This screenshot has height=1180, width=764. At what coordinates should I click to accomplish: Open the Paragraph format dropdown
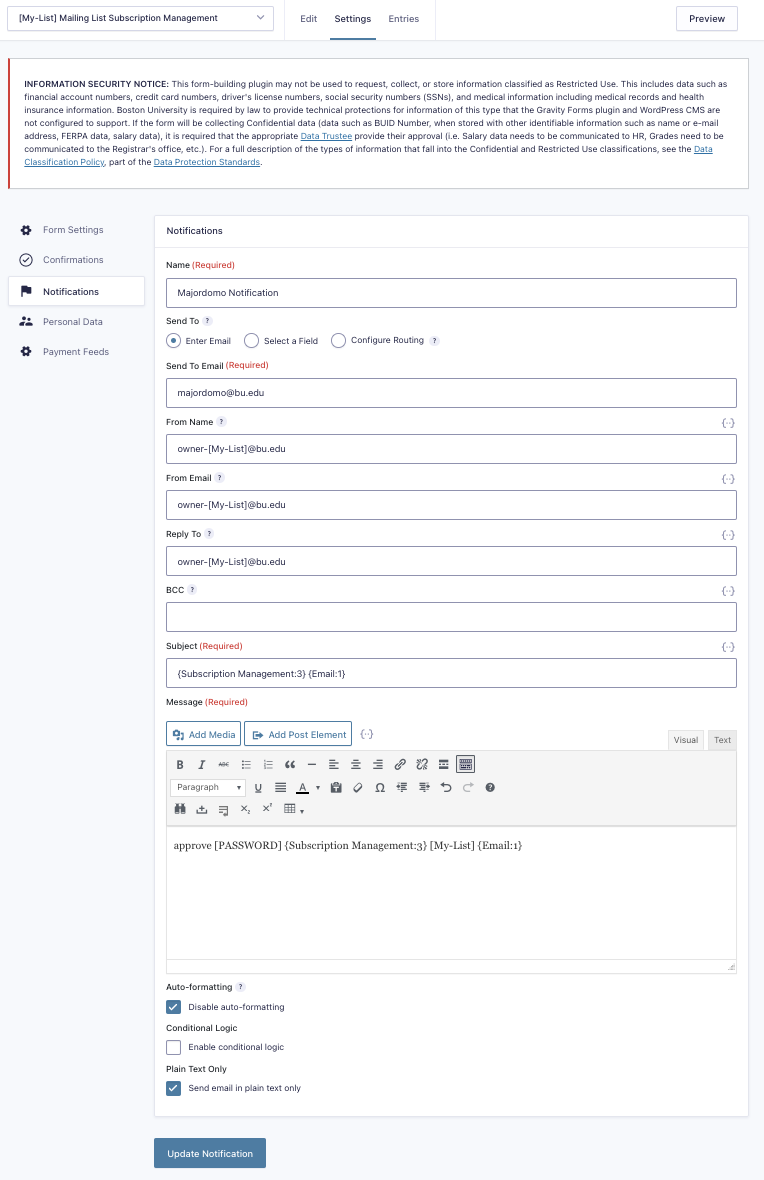[x=208, y=788]
